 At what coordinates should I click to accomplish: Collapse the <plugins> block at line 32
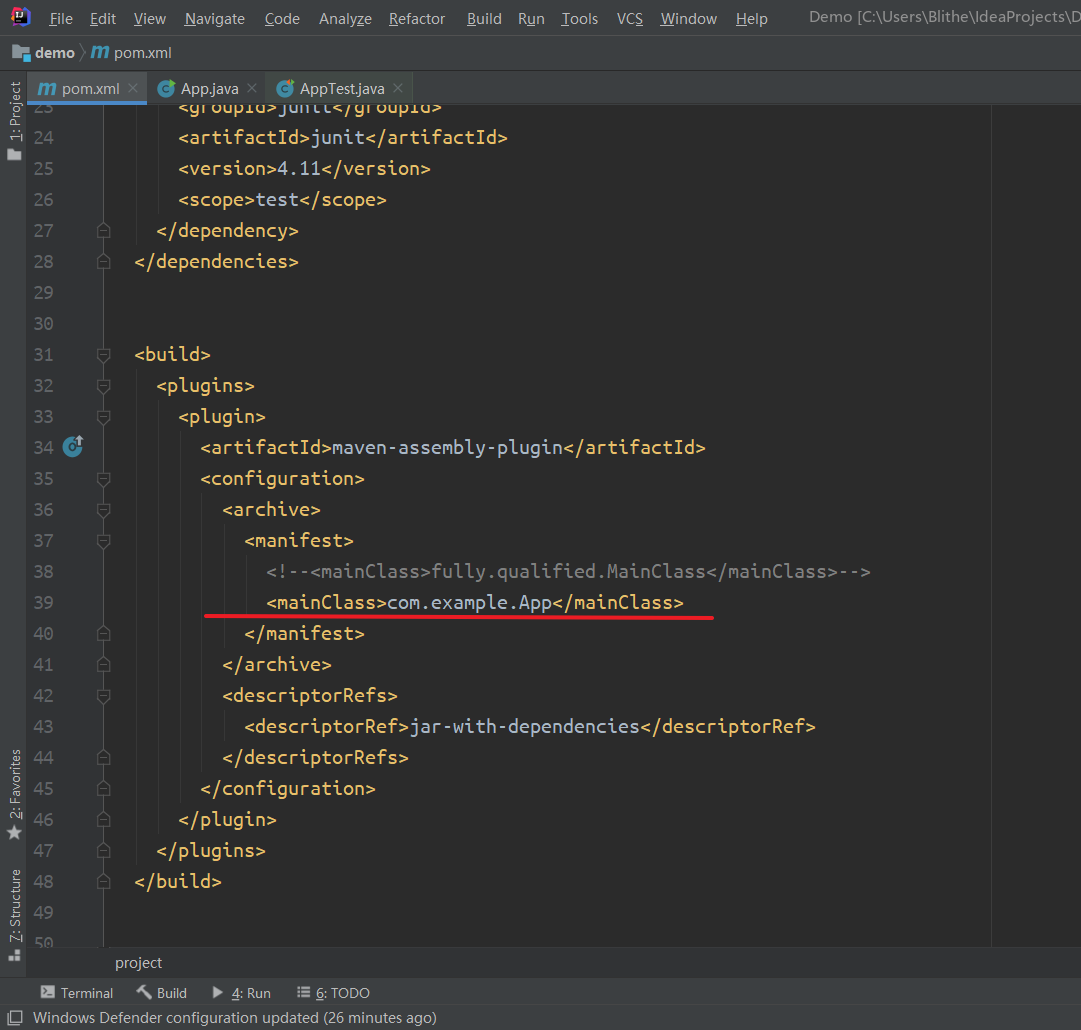[103, 385]
